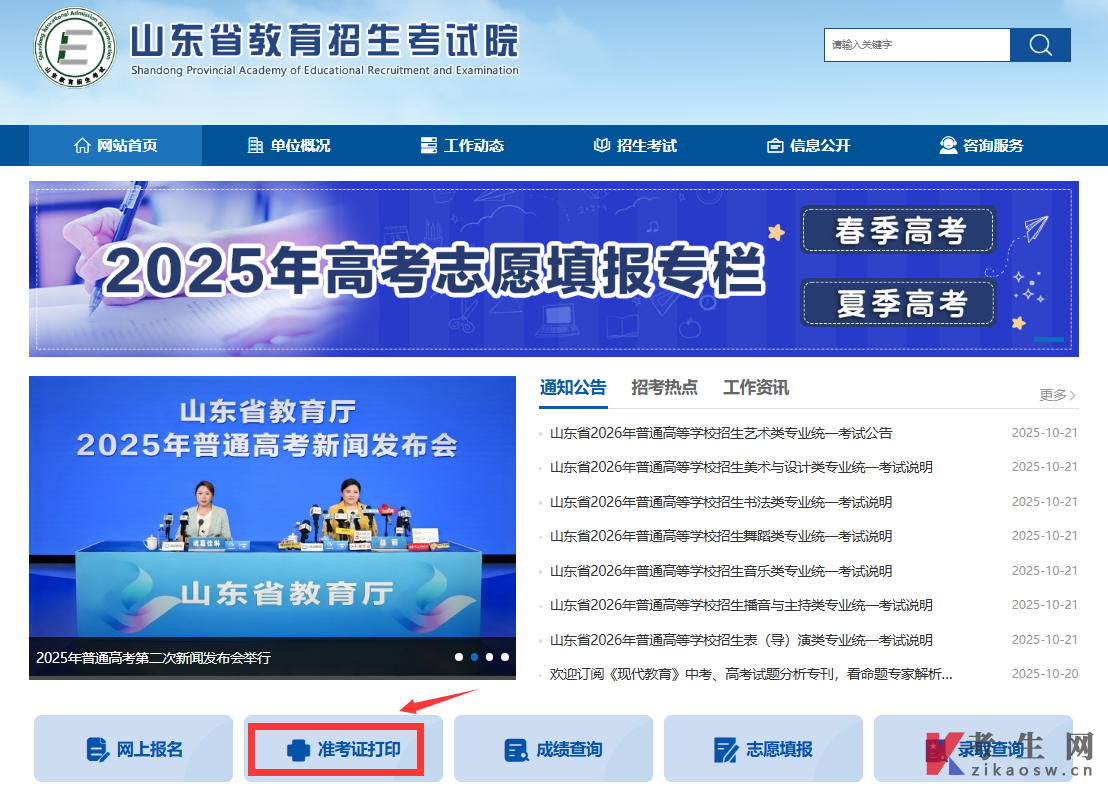Click the book icon beside 招生考试
Screen dimensions: 1108x789
coord(601,146)
